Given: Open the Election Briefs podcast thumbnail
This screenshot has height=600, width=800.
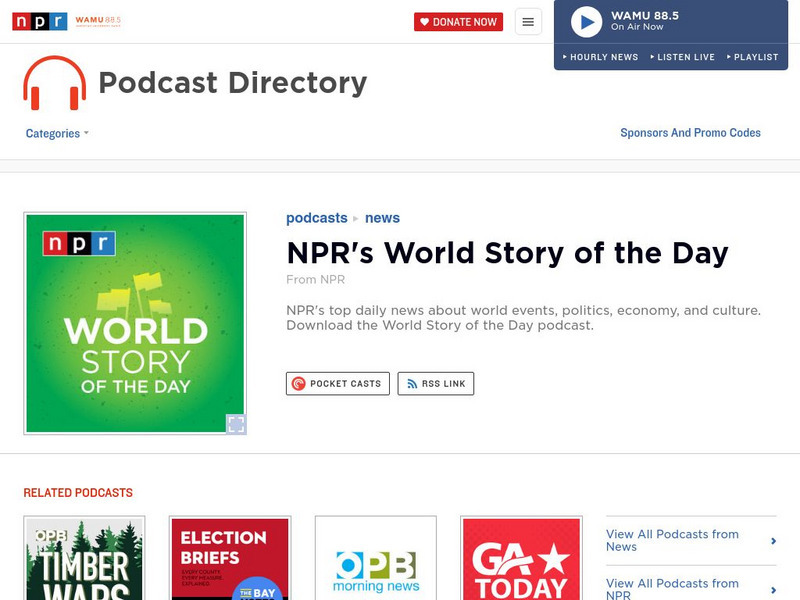Looking at the screenshot, I should tap(230, 558).
